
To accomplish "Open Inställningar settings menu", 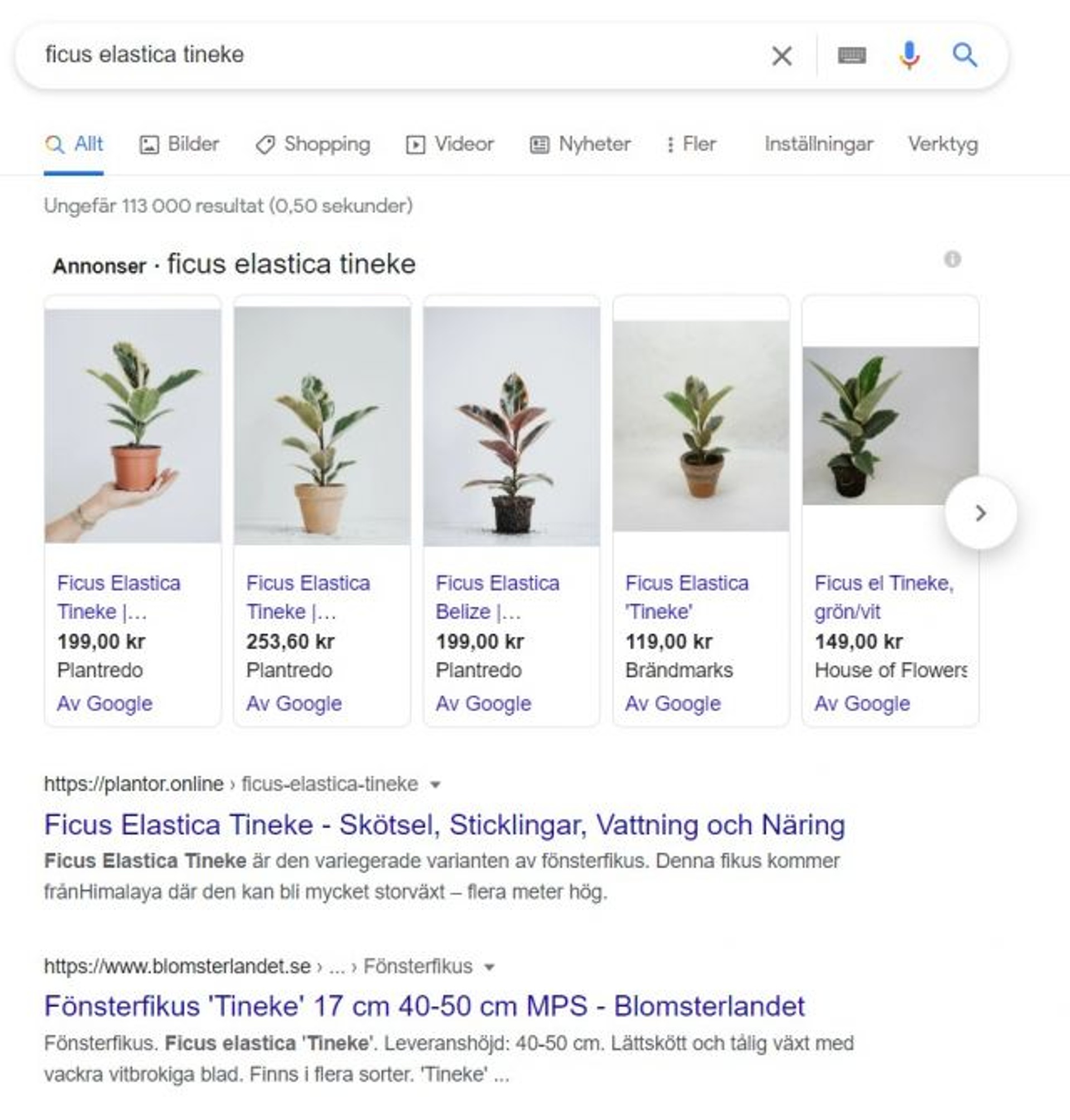I will click(x=819, y=144).
